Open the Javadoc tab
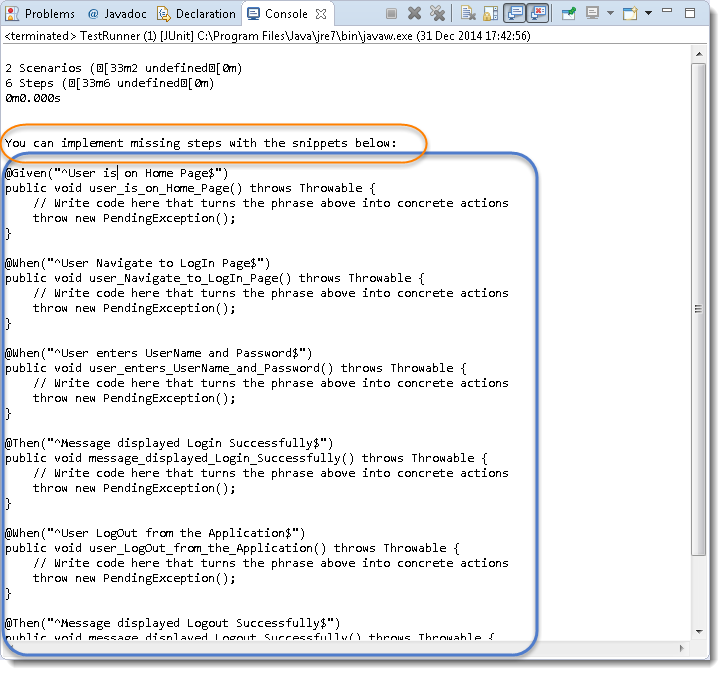Image resolution: width=725 pixels, height=675 pixels. (117, 14)
